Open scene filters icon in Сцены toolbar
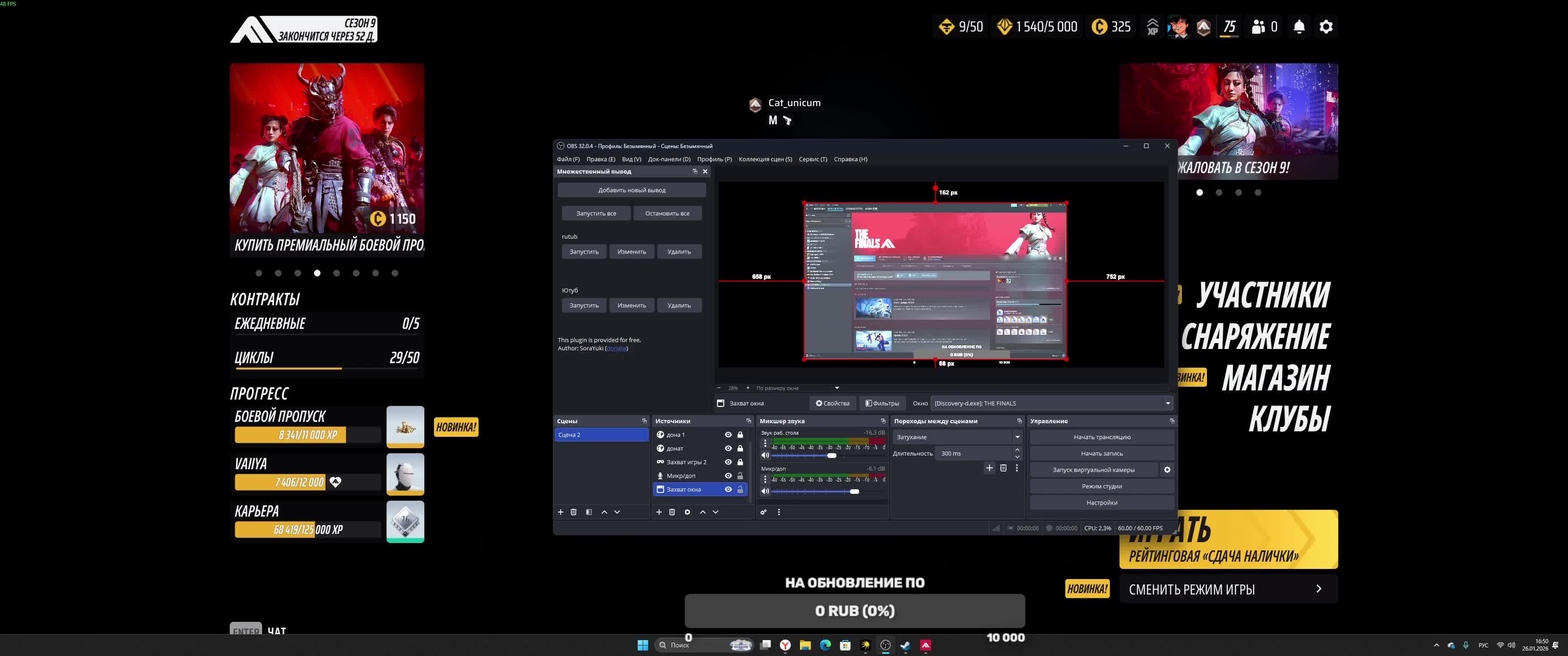Viewport: 1568px width, 656px height. point(588,512)
